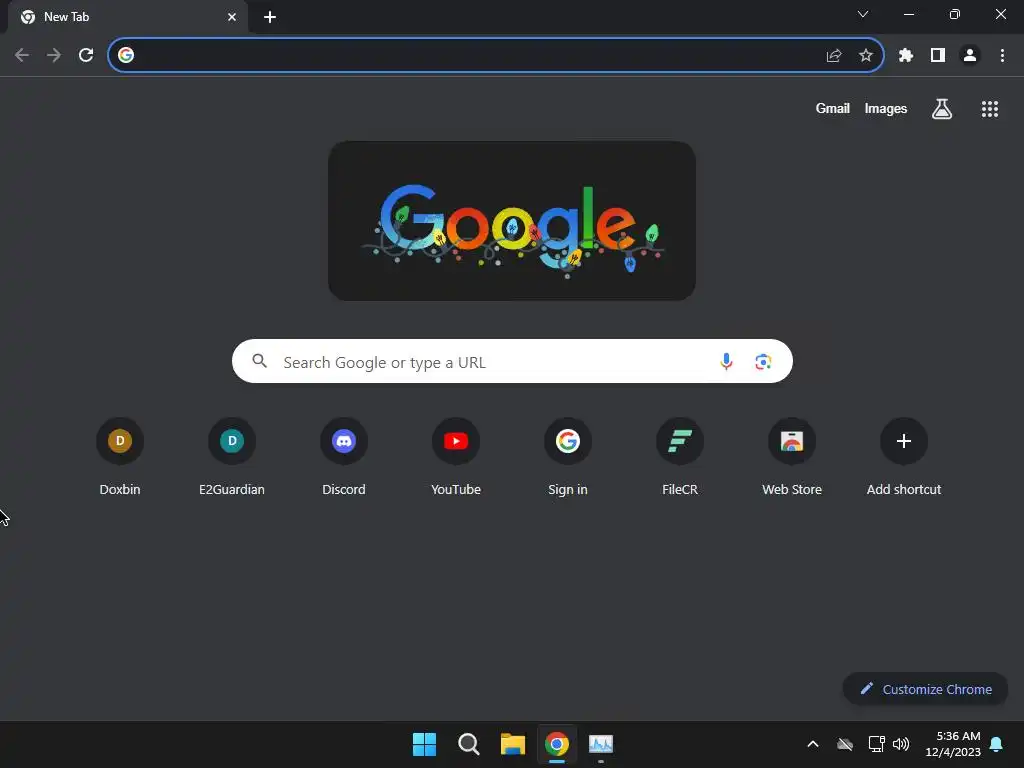Open the clock showing 5:36 AM
1024x768 pixels.
(x=953, y=744)
